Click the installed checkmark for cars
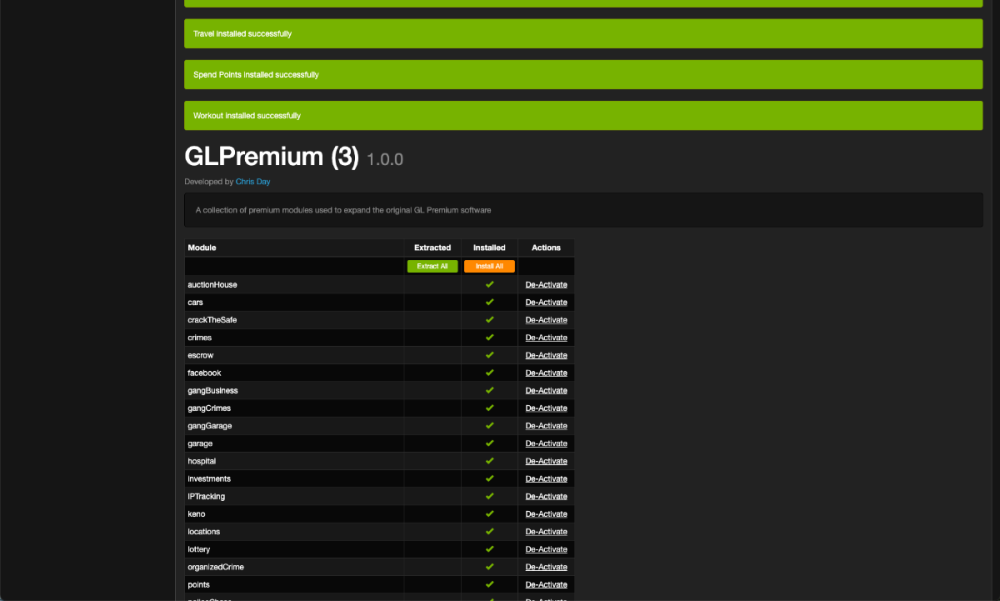 tap(490, 302)
